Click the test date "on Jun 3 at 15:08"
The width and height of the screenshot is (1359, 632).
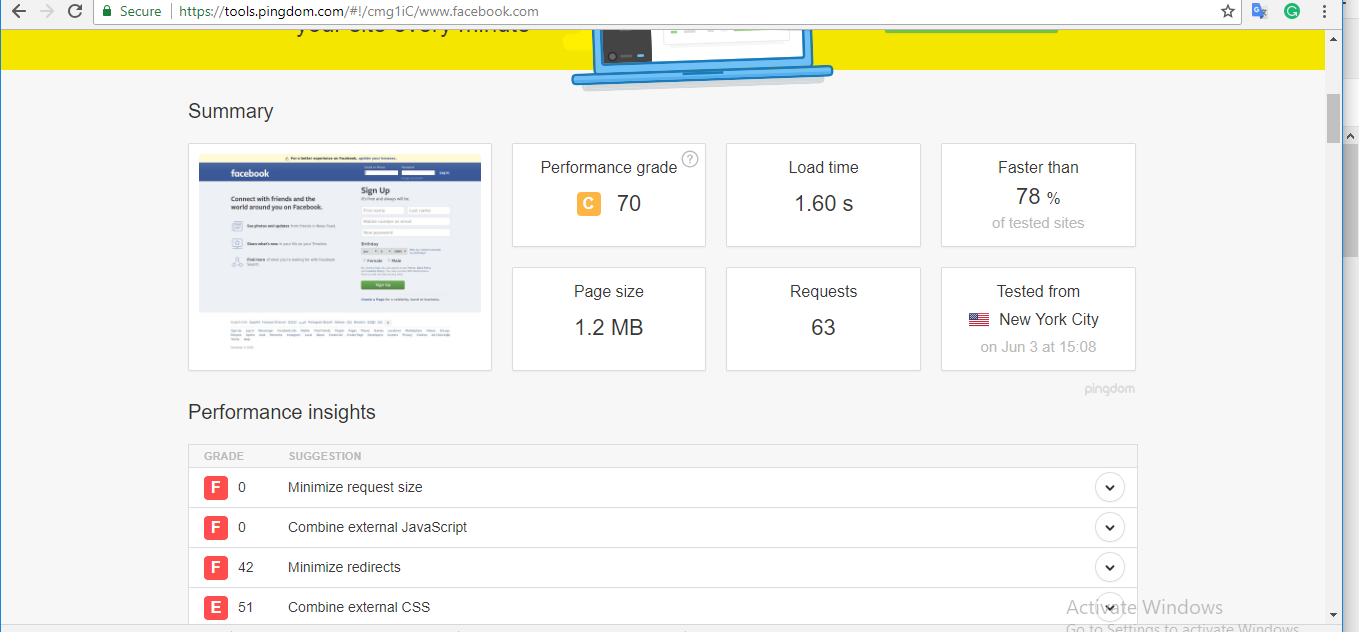1038,347
